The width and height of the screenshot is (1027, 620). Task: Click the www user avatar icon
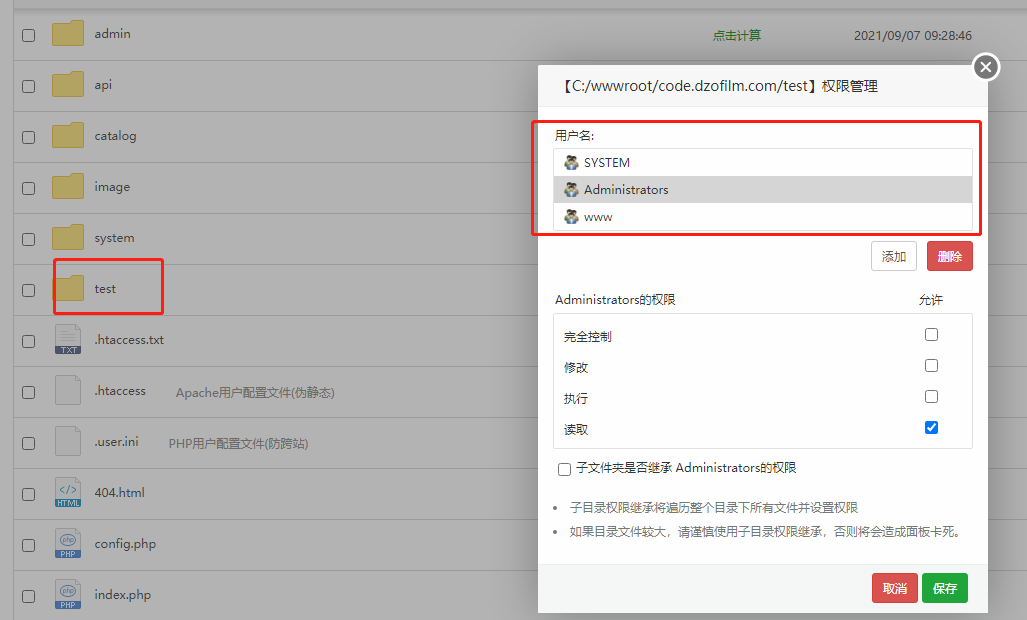coord(571,217)
